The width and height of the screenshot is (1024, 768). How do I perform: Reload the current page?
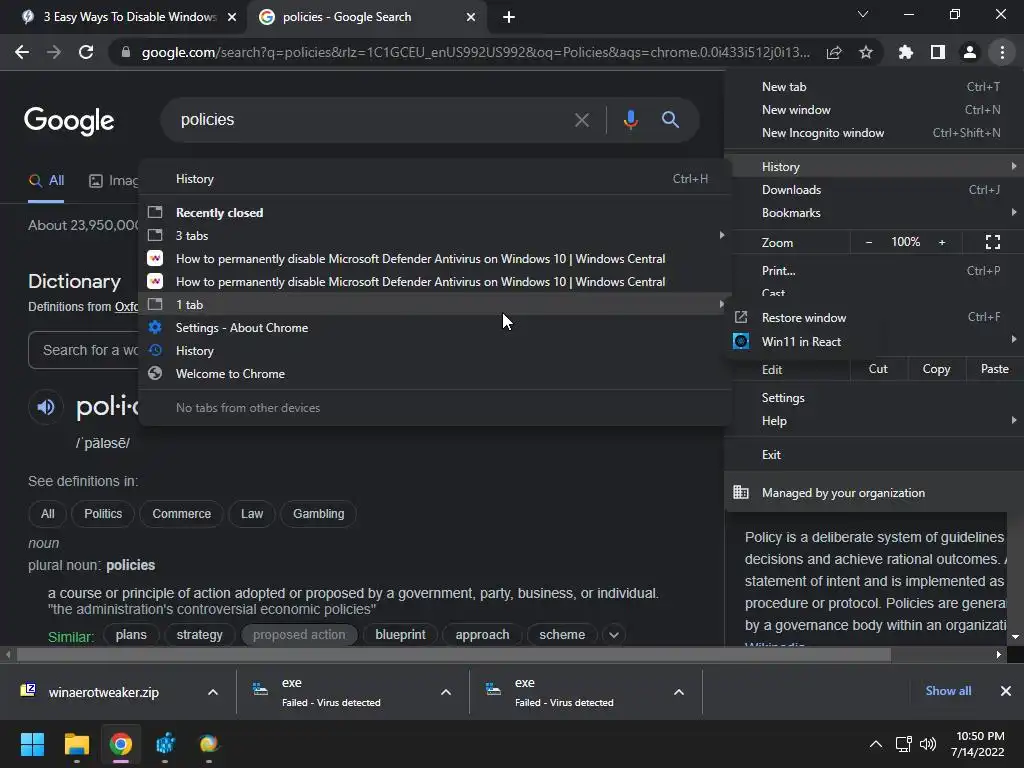[x=86, y=52]
